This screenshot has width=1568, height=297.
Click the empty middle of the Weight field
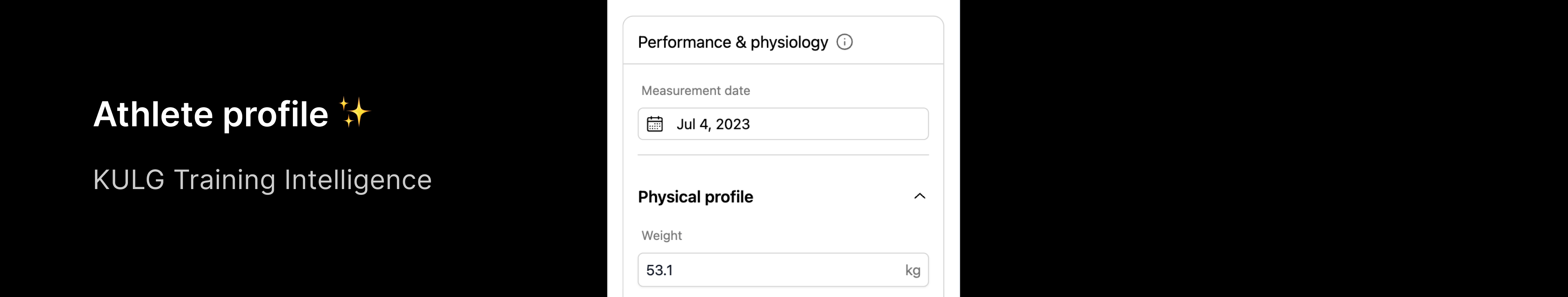click(x=785, y=270)
